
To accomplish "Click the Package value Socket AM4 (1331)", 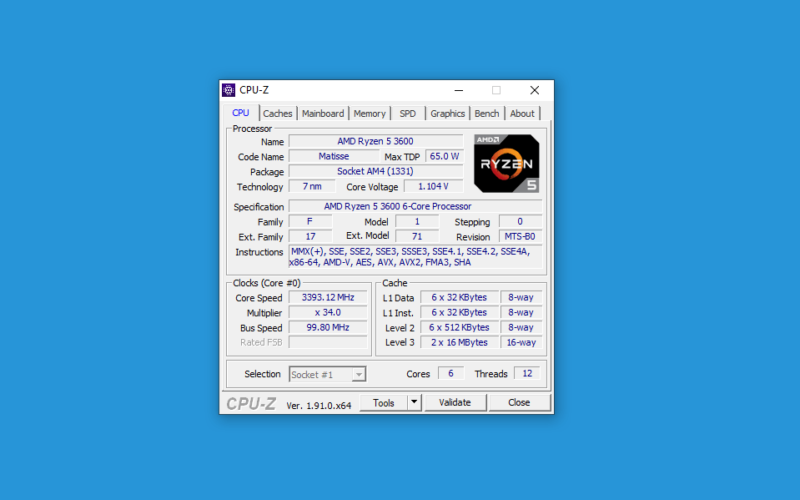I will (376, 171).
